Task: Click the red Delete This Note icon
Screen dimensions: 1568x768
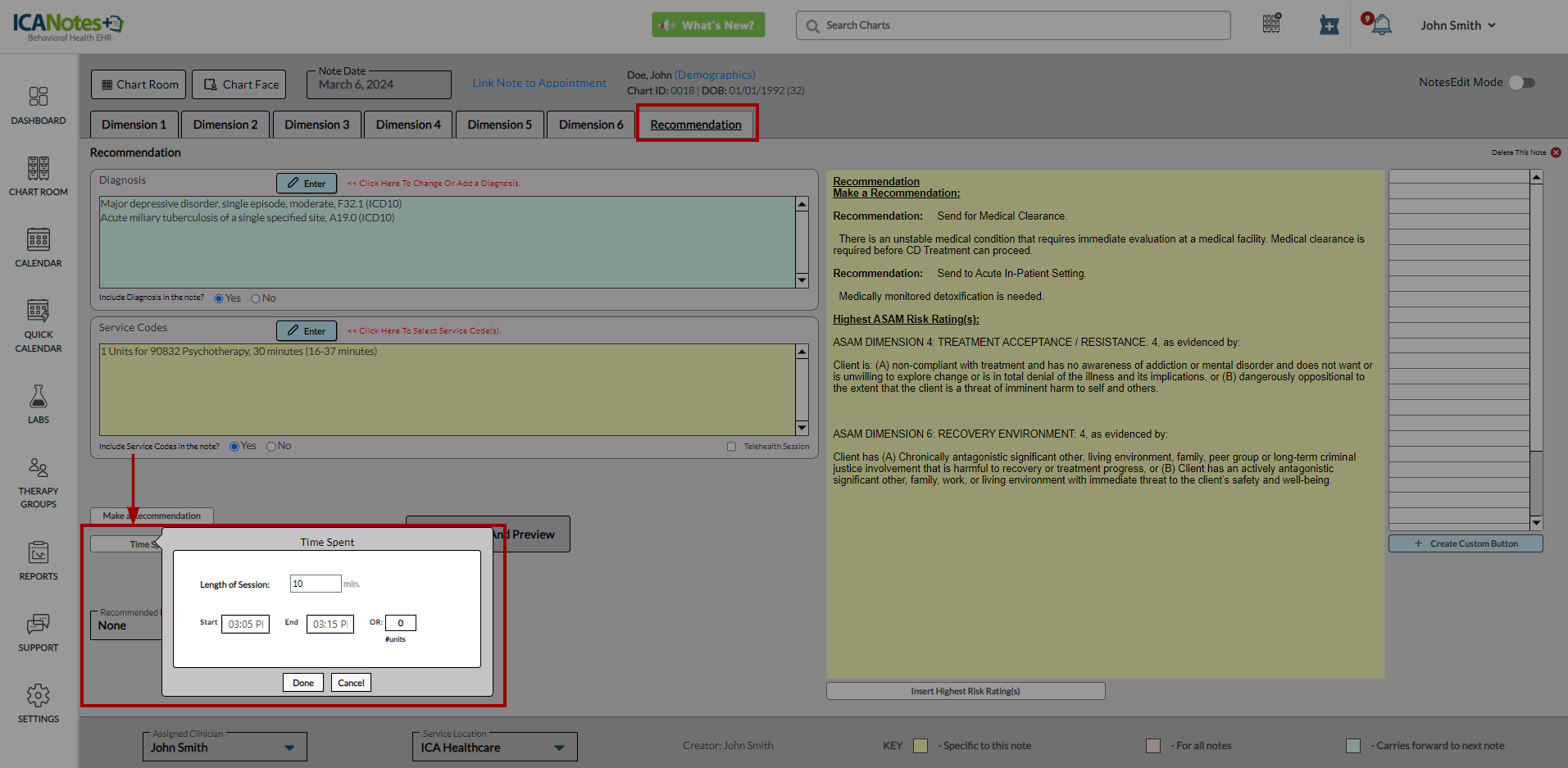Action: tap(1556, 152)
